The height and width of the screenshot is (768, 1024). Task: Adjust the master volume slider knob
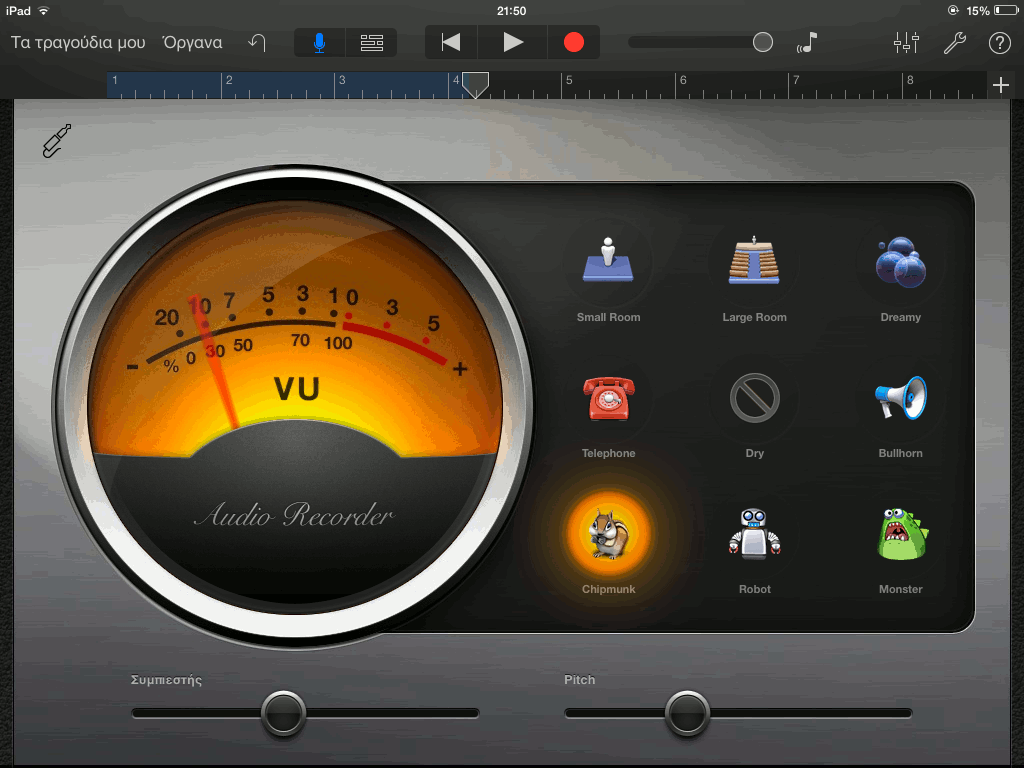tap(763, 42)
